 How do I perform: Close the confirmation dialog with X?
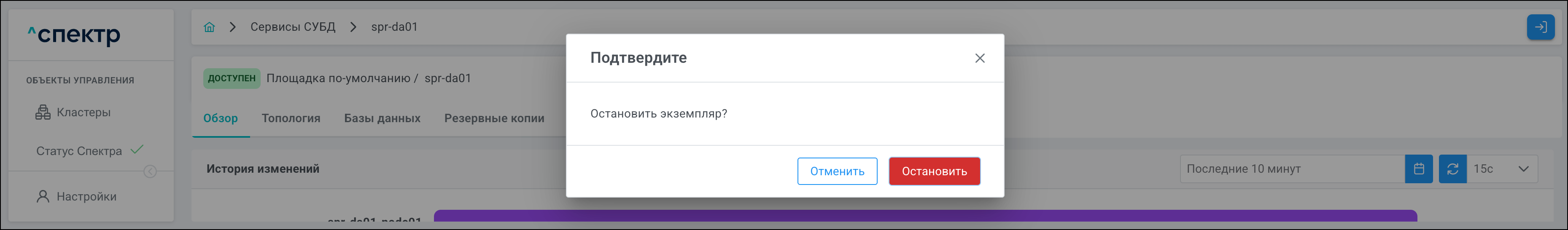point(979,58)
